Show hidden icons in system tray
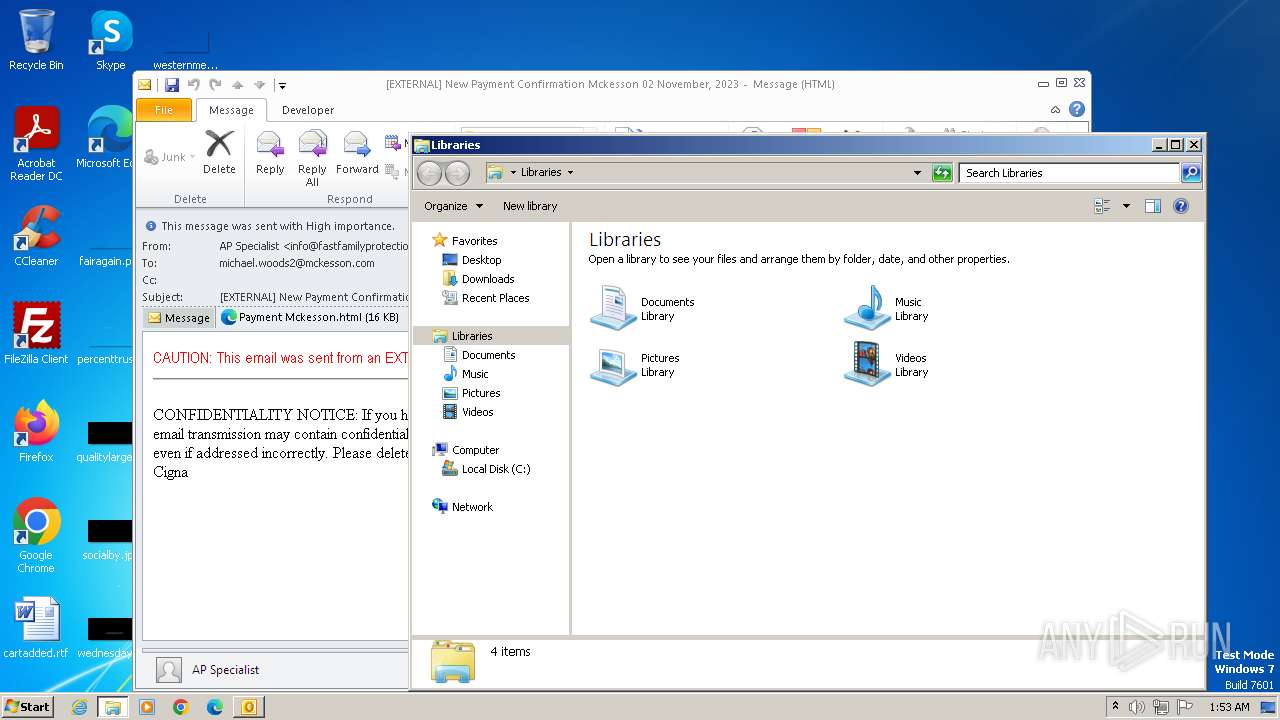 point(1115,707)
